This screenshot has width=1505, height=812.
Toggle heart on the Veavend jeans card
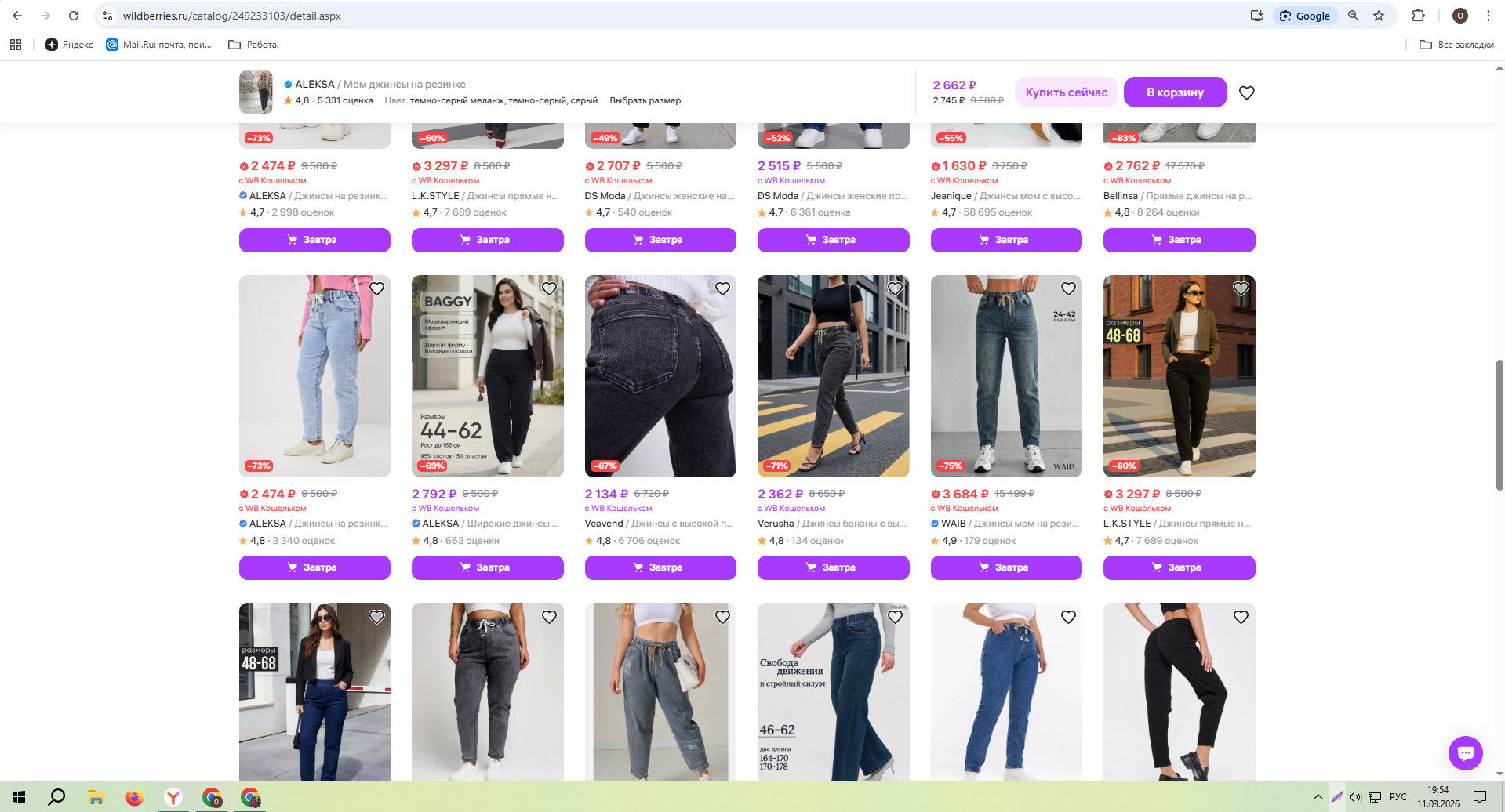[x=722, y=288]
